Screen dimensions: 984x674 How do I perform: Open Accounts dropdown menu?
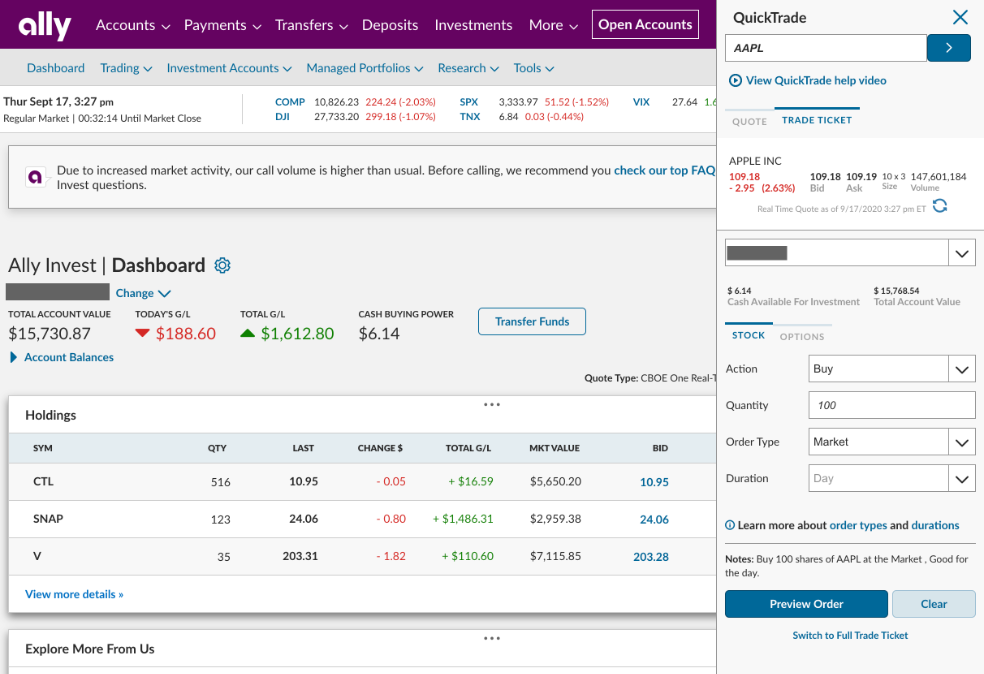click(132, 25)
